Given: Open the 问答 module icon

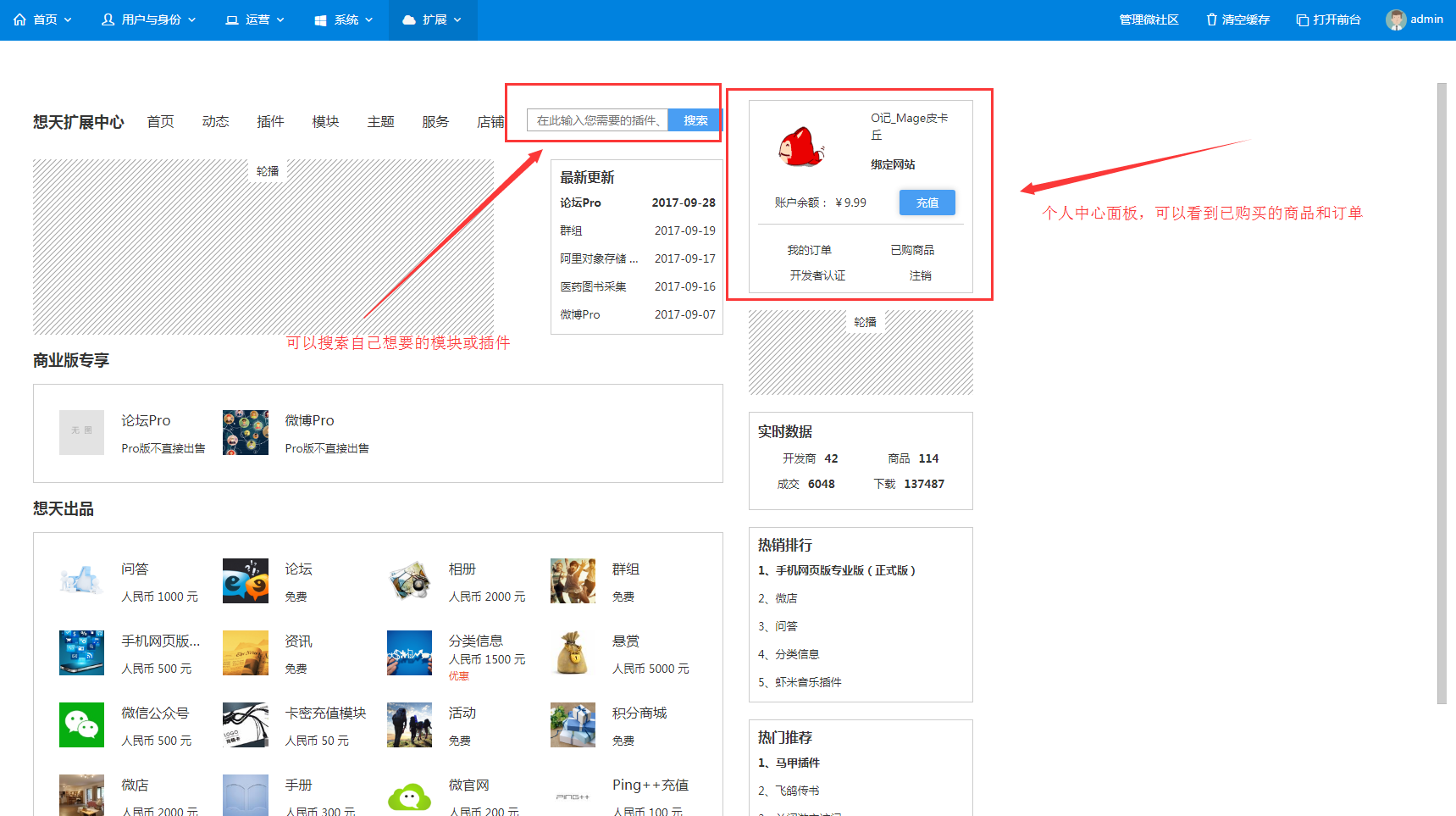Looking at the screenshot, I should coord(81,580).
